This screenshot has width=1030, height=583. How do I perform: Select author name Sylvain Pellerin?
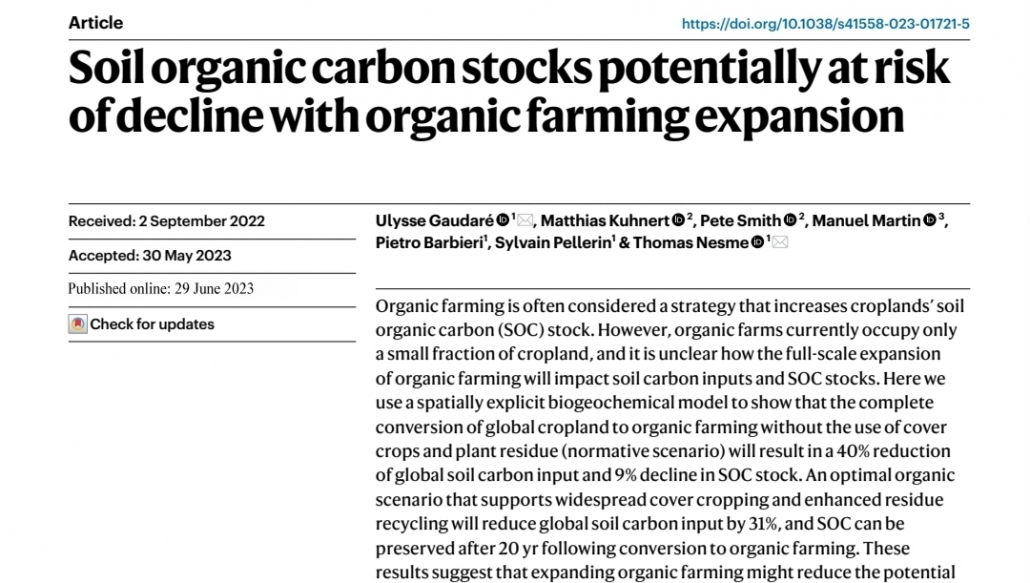(553, 243)
